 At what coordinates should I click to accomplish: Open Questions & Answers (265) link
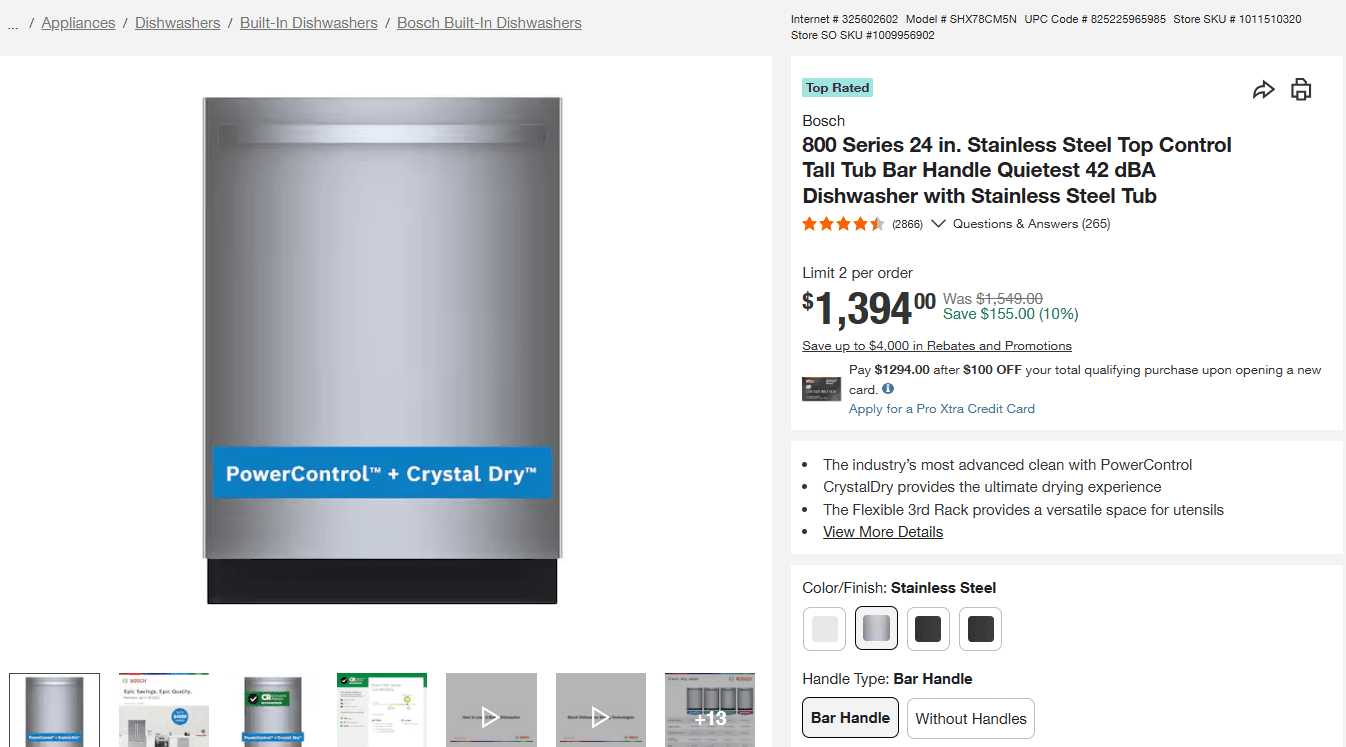click(x=1031, y=224)
